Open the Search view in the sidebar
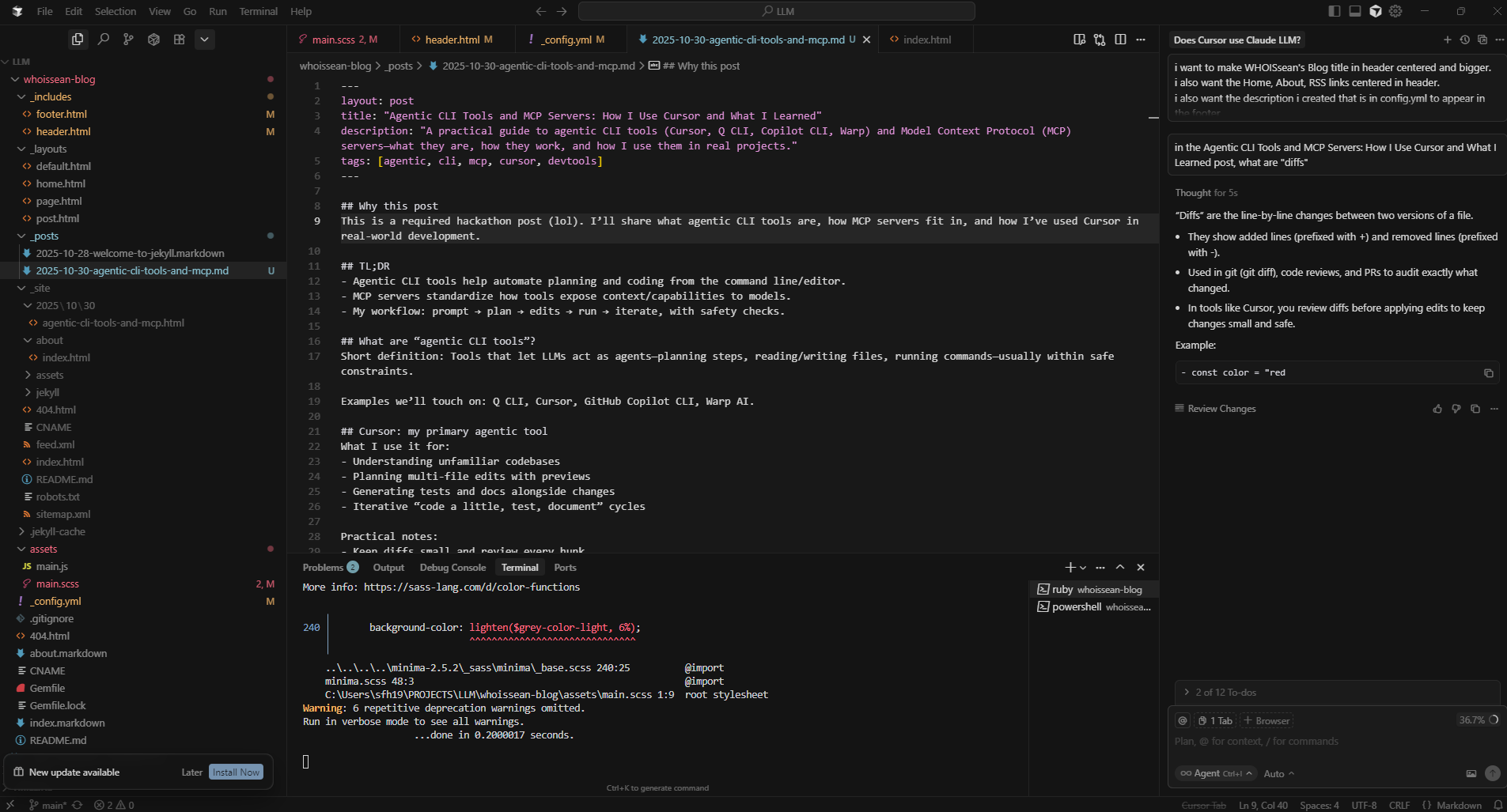Viewport: 1507px width, 812px height. (103, 40)
